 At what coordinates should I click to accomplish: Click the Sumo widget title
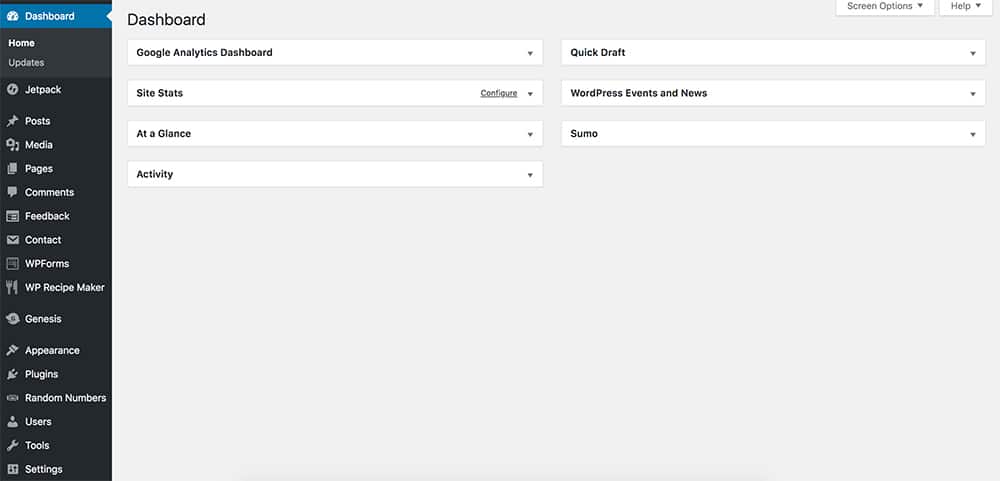(584, 134)
